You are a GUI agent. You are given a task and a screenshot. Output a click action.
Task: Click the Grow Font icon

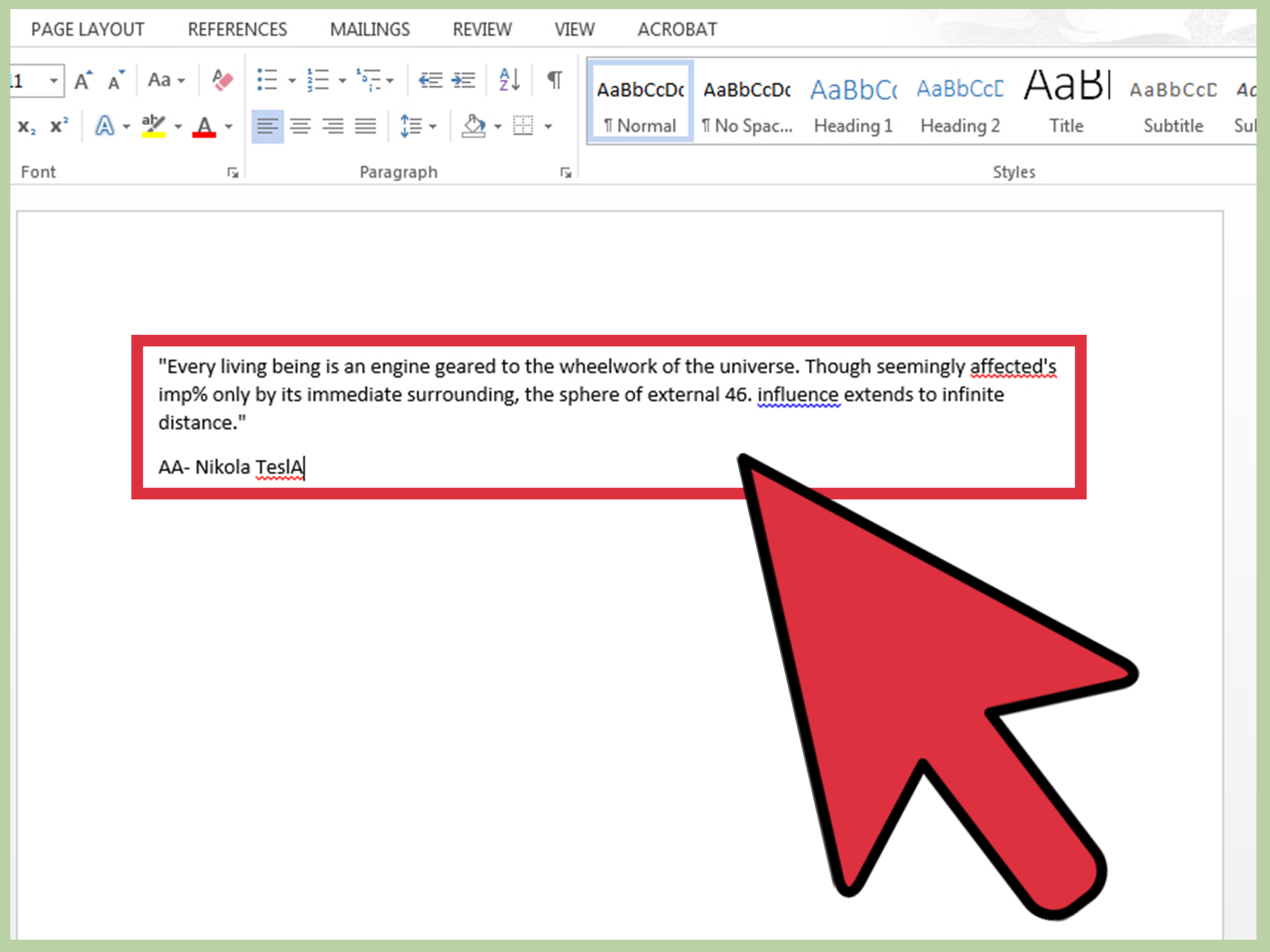[83, 80]
